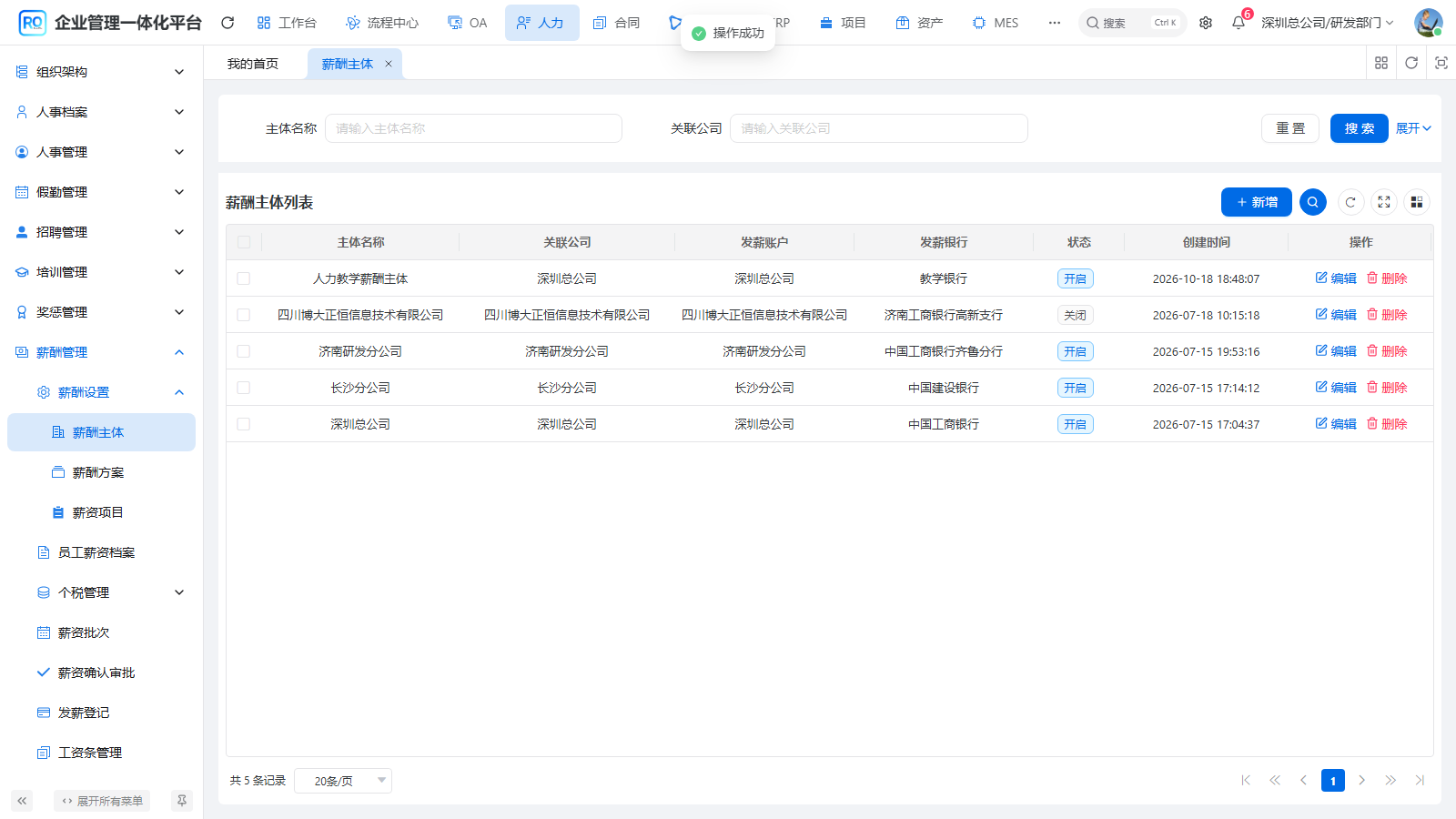Collapse the 薪酬管理 menu
The image size is (1456, 819).
pyautogui.click(x=101, y=352)
